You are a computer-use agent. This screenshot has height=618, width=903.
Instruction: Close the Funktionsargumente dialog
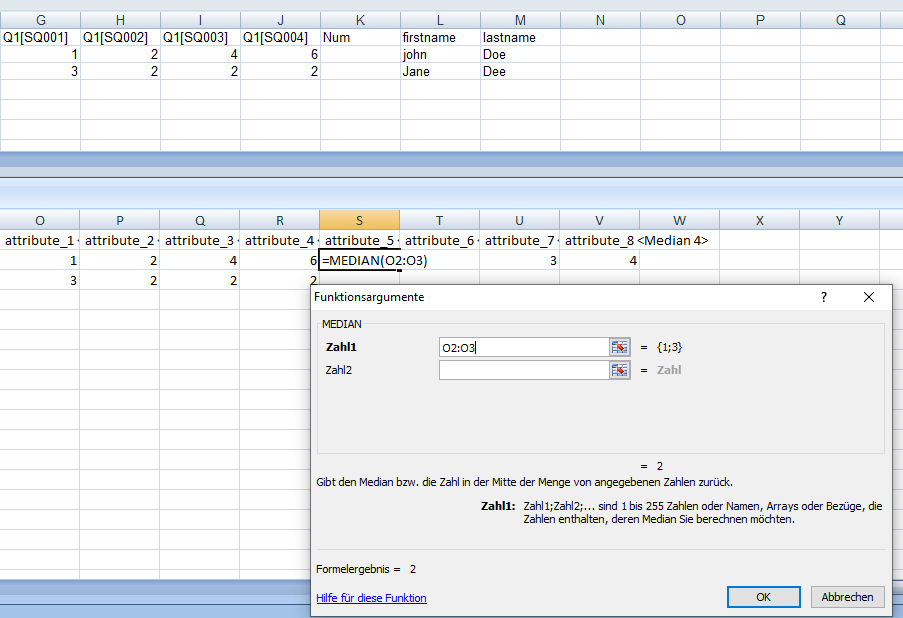click(868, 297)
